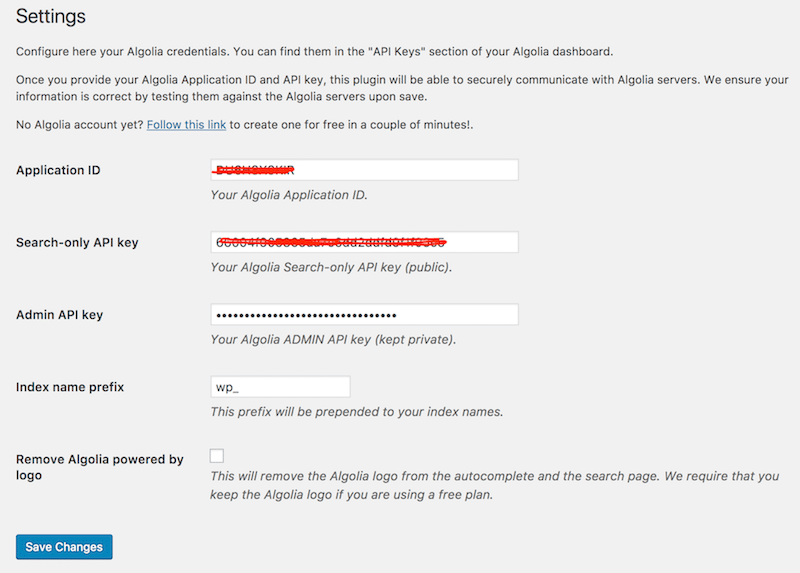Click the "Application ID" label
The height and width of the screenshot is (573, 800).
(x=57, y=170)
